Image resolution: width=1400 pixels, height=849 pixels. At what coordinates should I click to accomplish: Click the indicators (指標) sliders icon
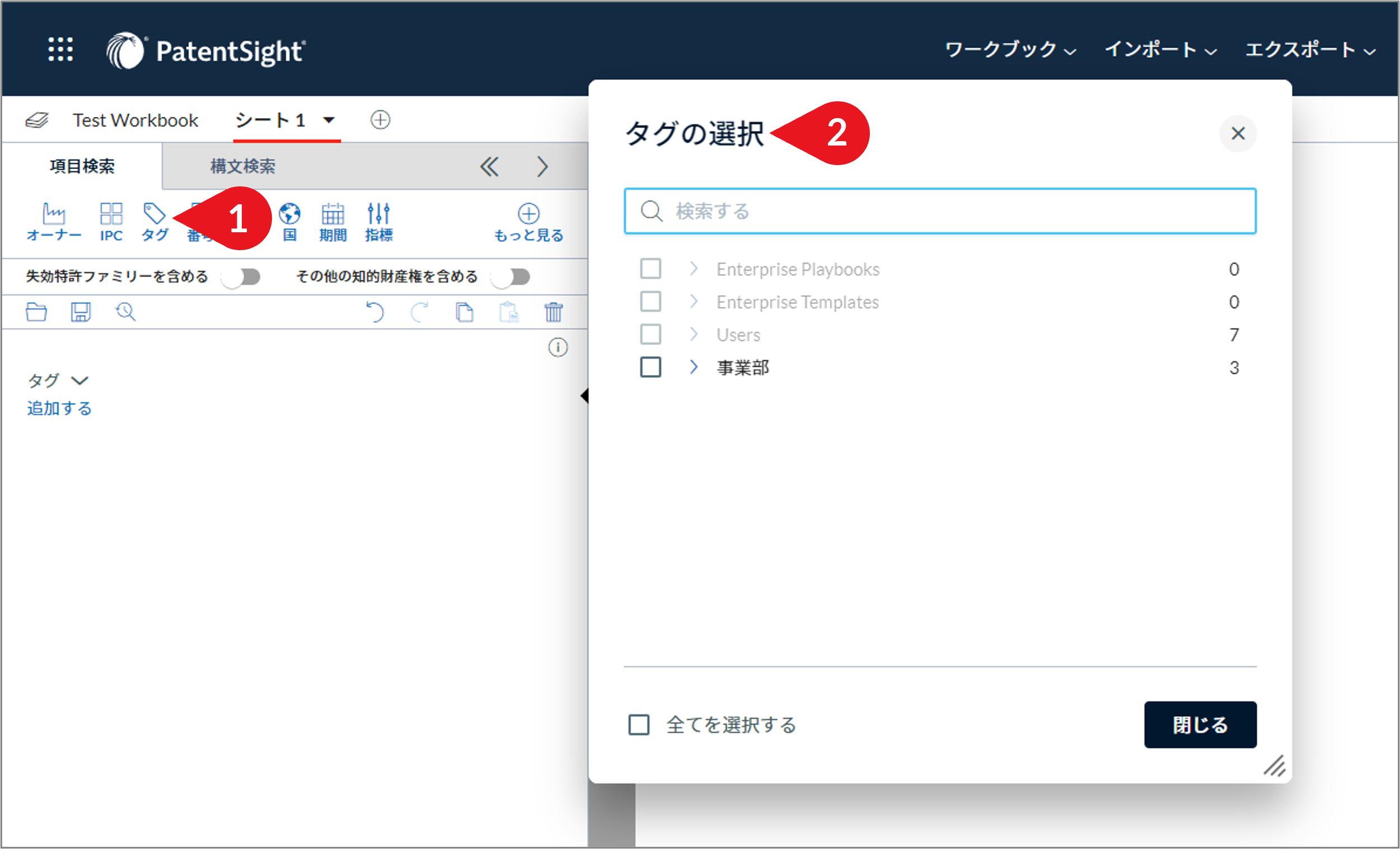click(x=378, y=214)
